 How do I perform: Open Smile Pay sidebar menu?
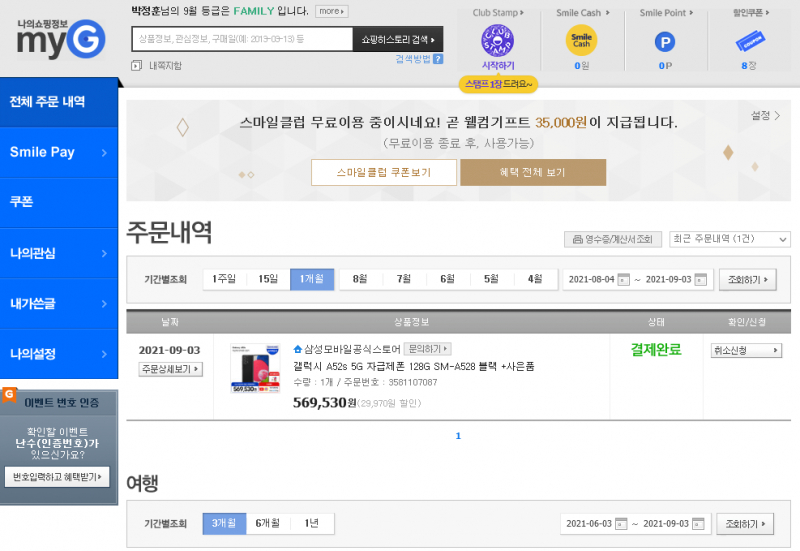coord(59,153)
